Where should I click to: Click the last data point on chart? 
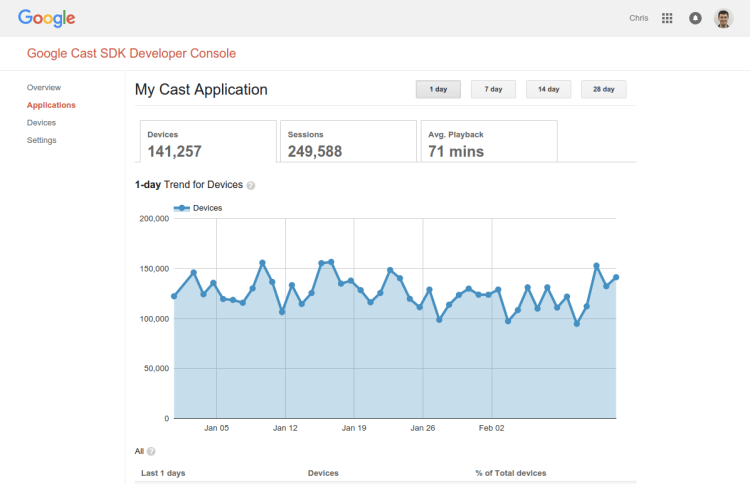tap(616, 277)
